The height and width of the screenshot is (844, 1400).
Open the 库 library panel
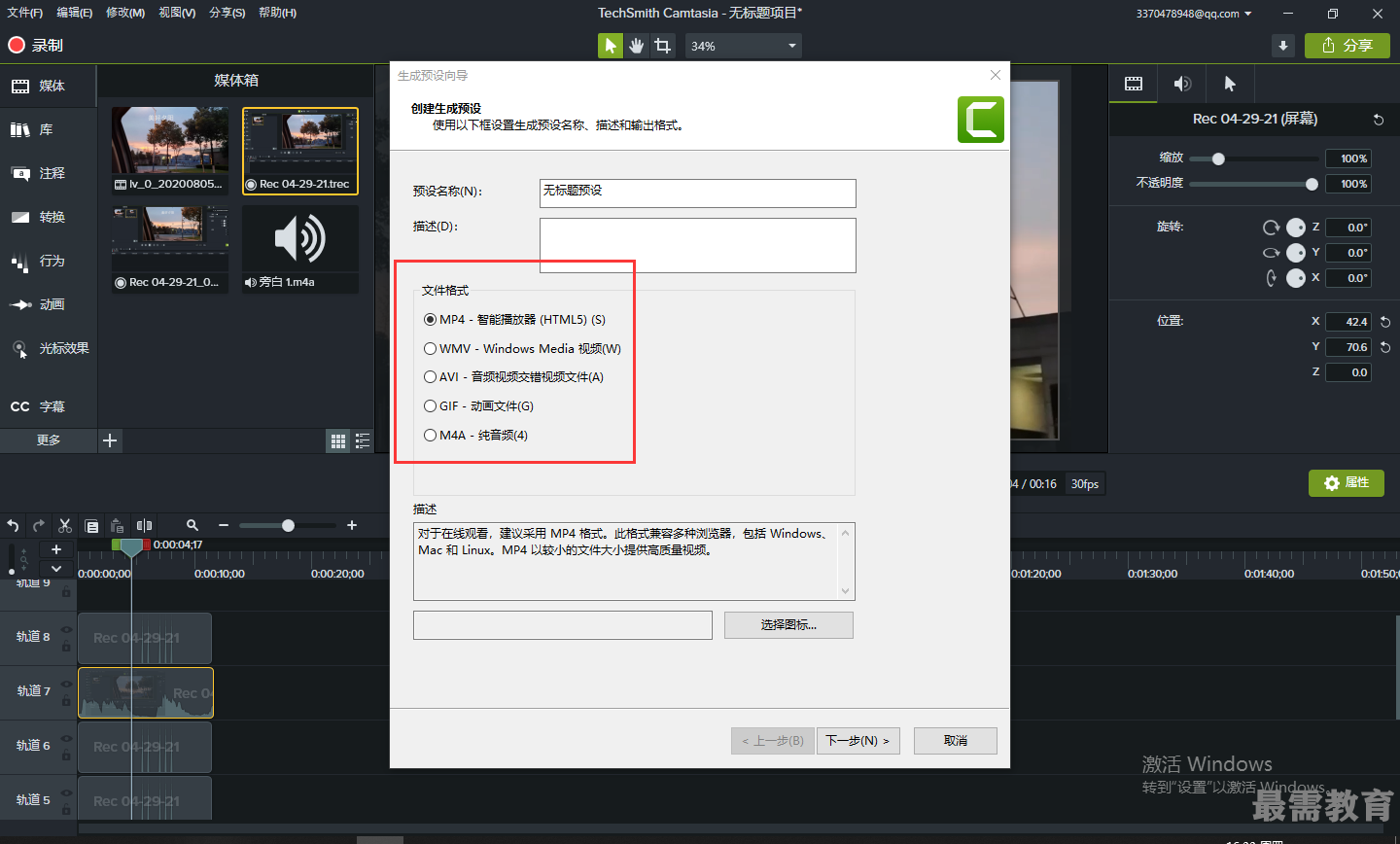[x=49, y=129]
